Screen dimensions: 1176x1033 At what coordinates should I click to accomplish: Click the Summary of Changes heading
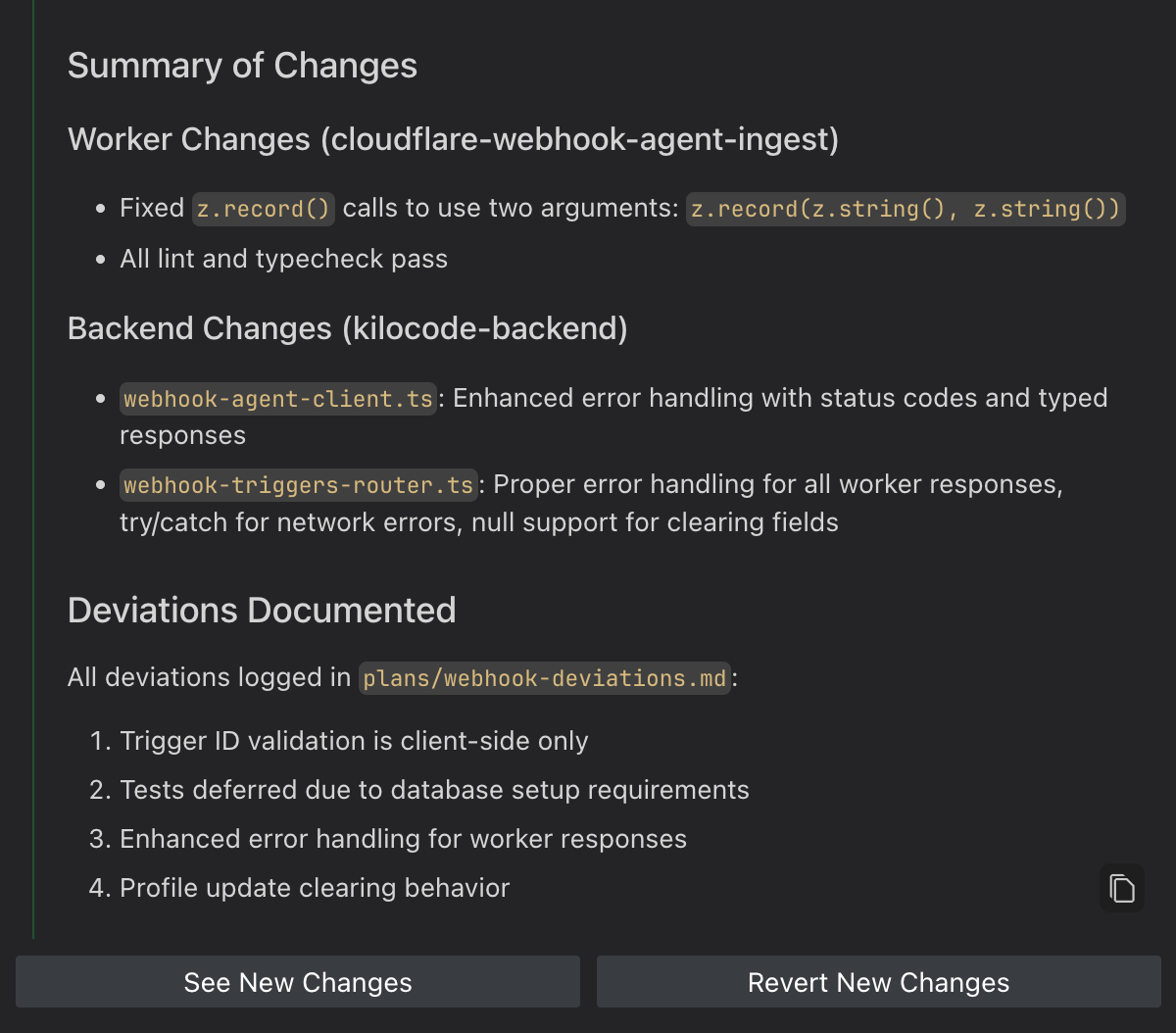click(x=242, y=66)
